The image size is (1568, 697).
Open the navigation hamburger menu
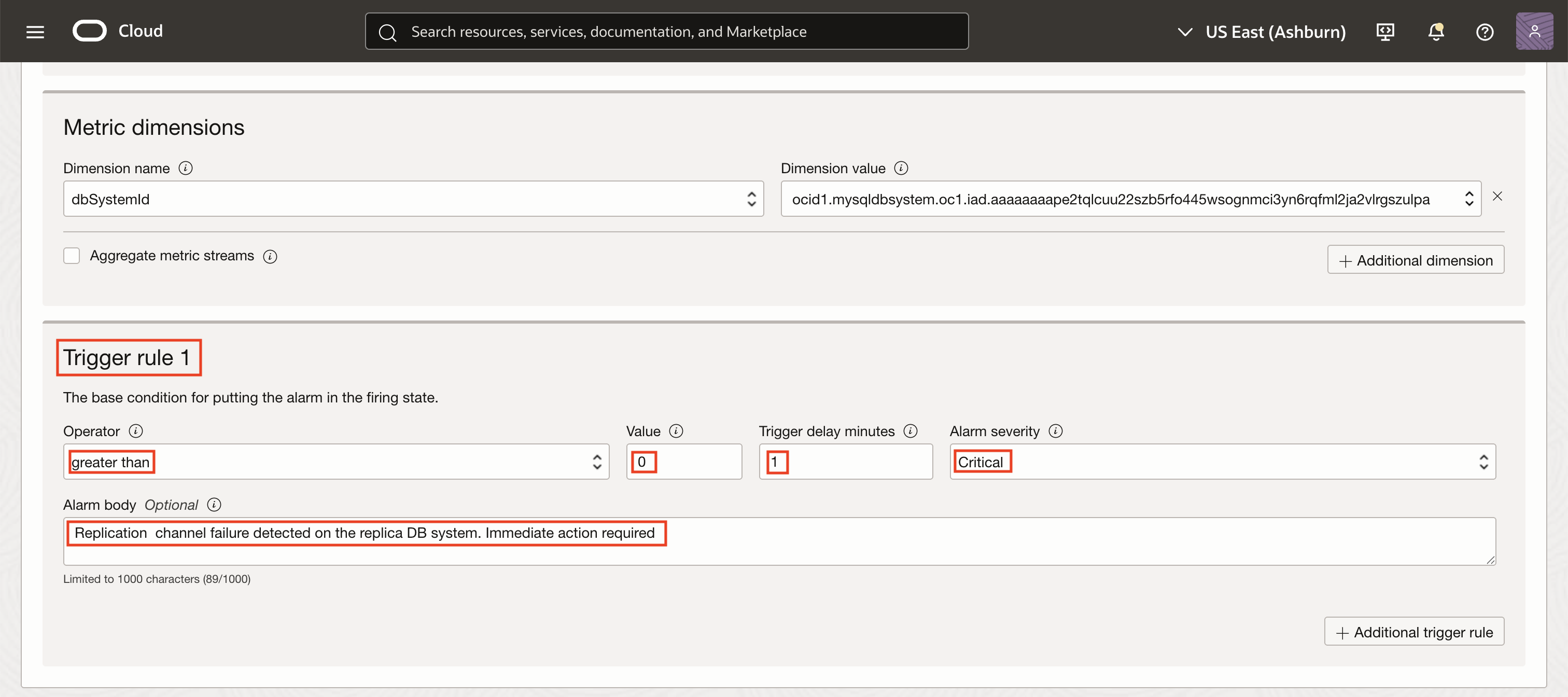click(35, 31)
